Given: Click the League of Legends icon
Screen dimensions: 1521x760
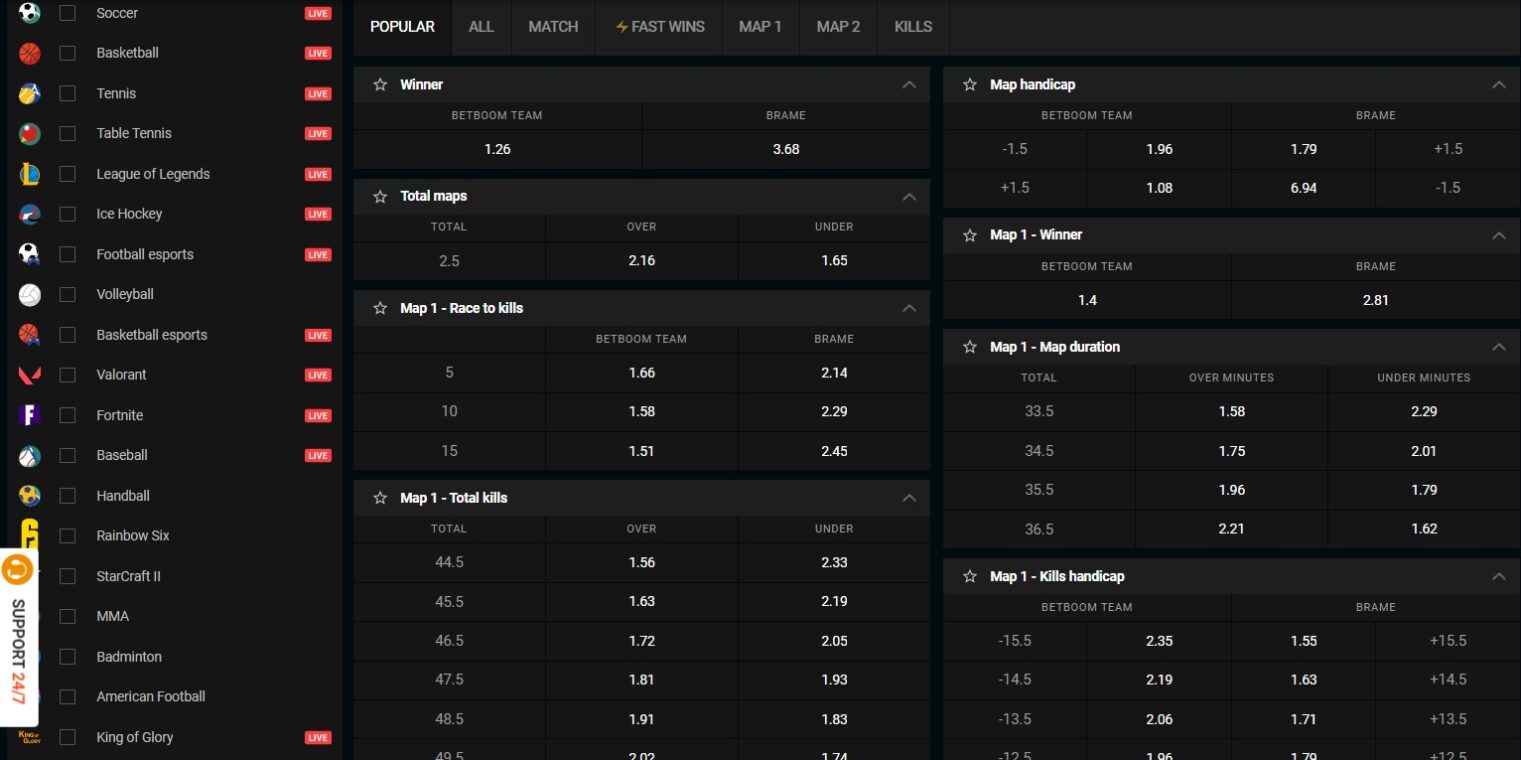Looking at the screenshot, I should click(30, 174).
